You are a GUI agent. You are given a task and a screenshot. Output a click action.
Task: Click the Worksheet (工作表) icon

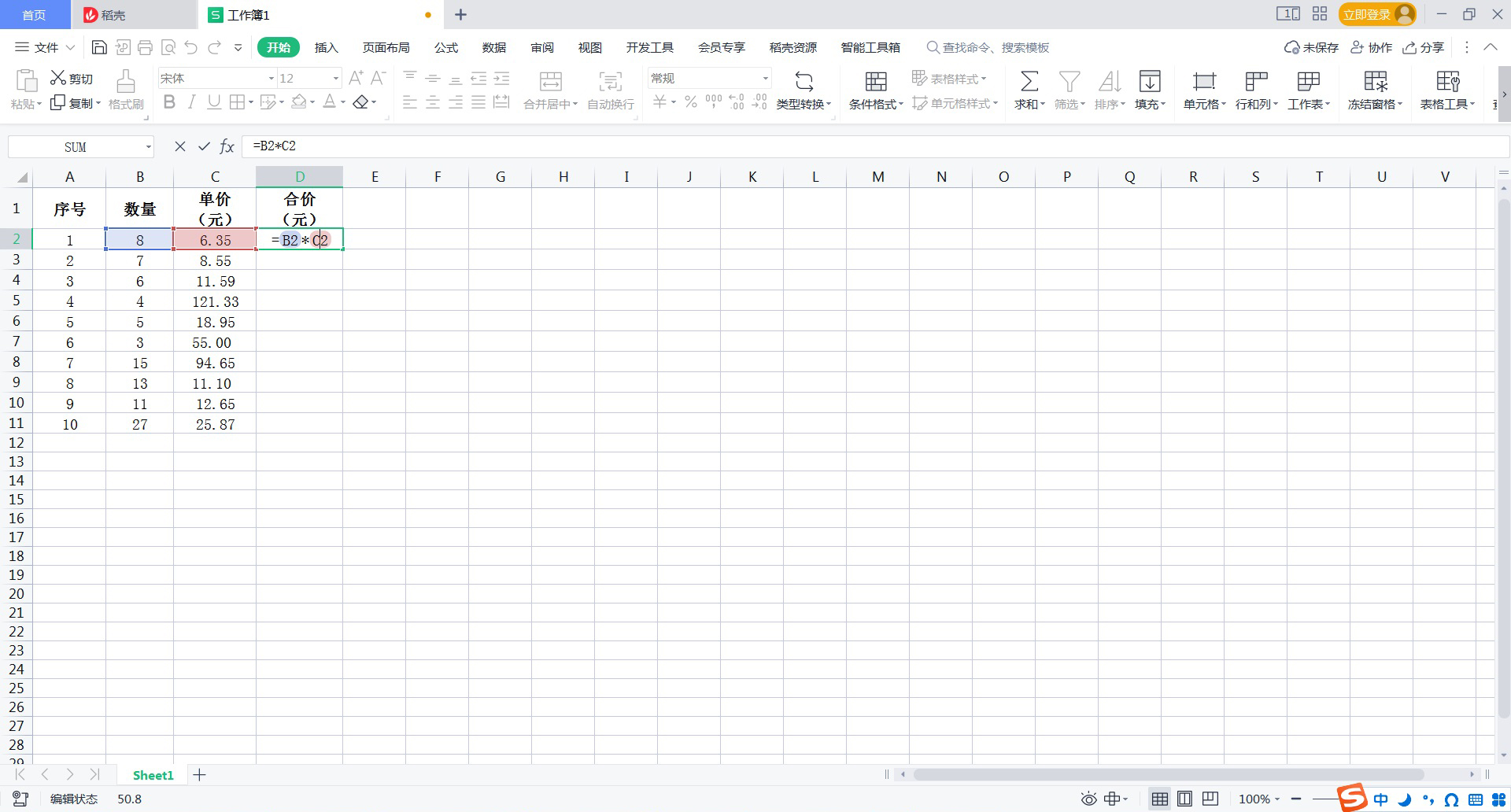[x=1308, y=81]
